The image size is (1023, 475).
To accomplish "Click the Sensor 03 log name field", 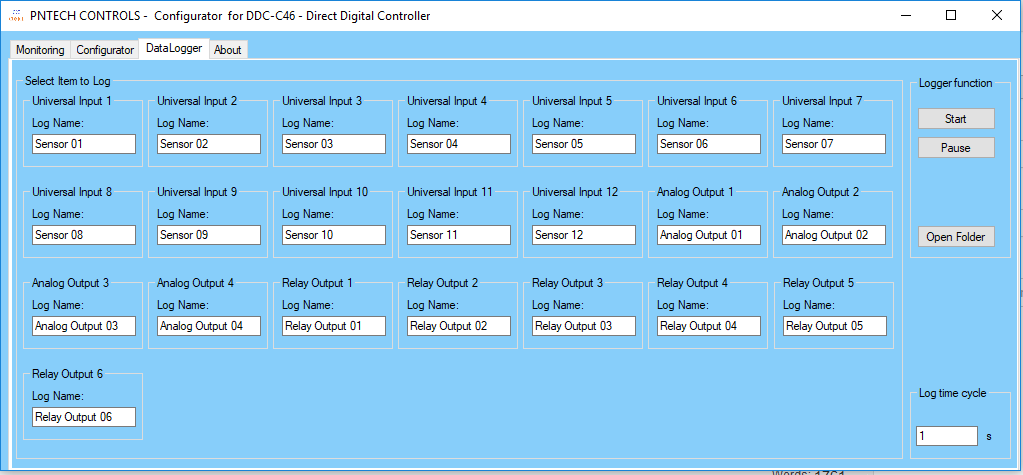I will (334, 144).
